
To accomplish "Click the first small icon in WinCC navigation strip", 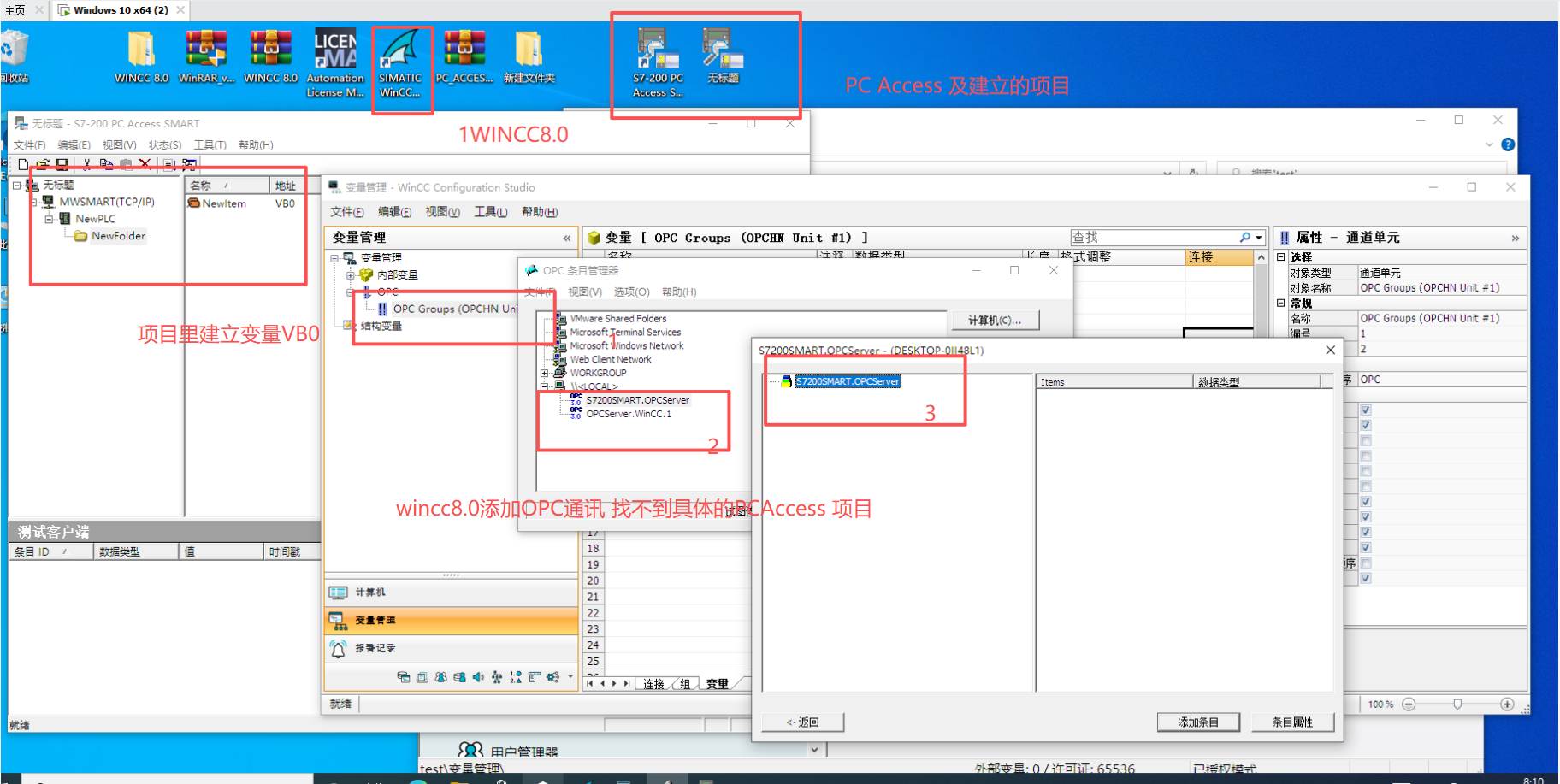I will click(404, 677).
